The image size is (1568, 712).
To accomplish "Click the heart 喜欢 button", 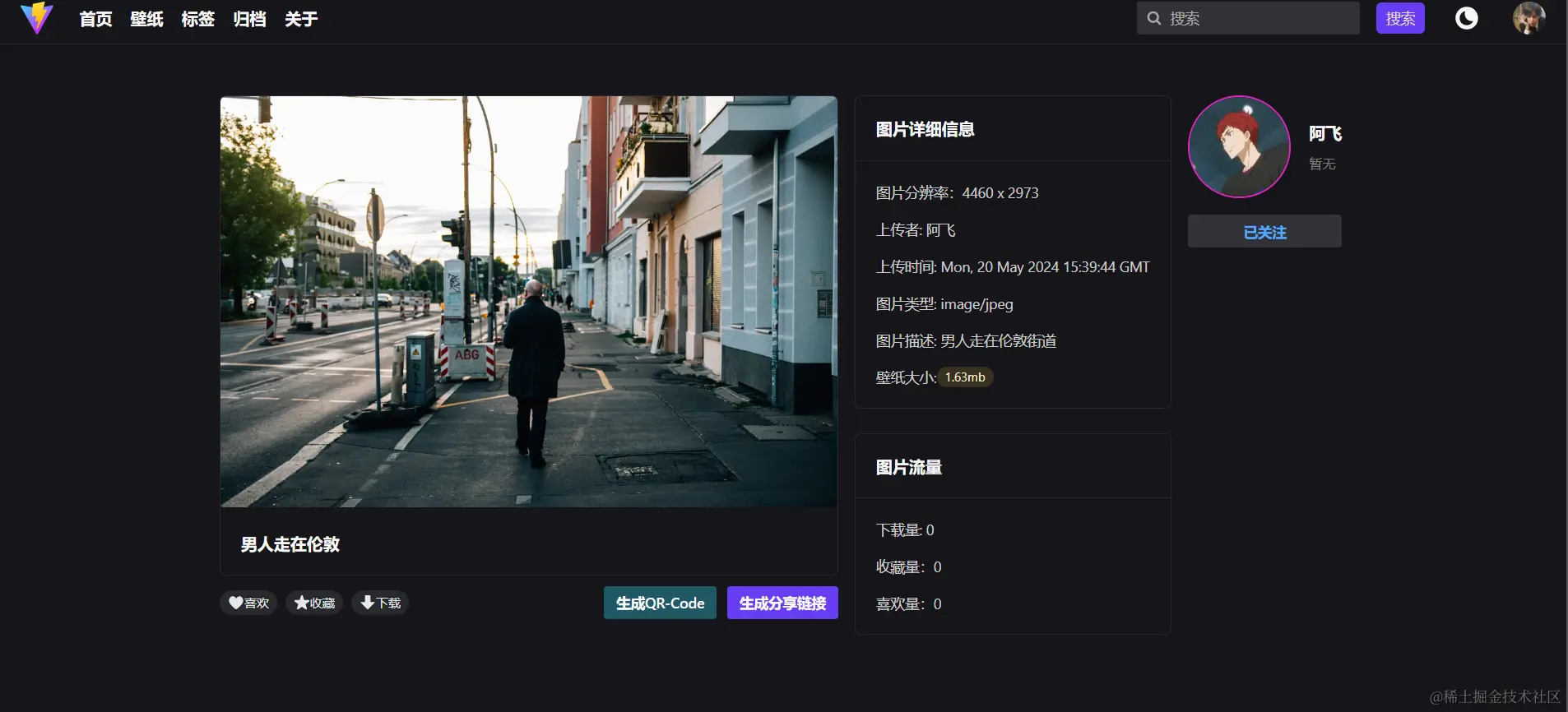I will click(248, 603).
